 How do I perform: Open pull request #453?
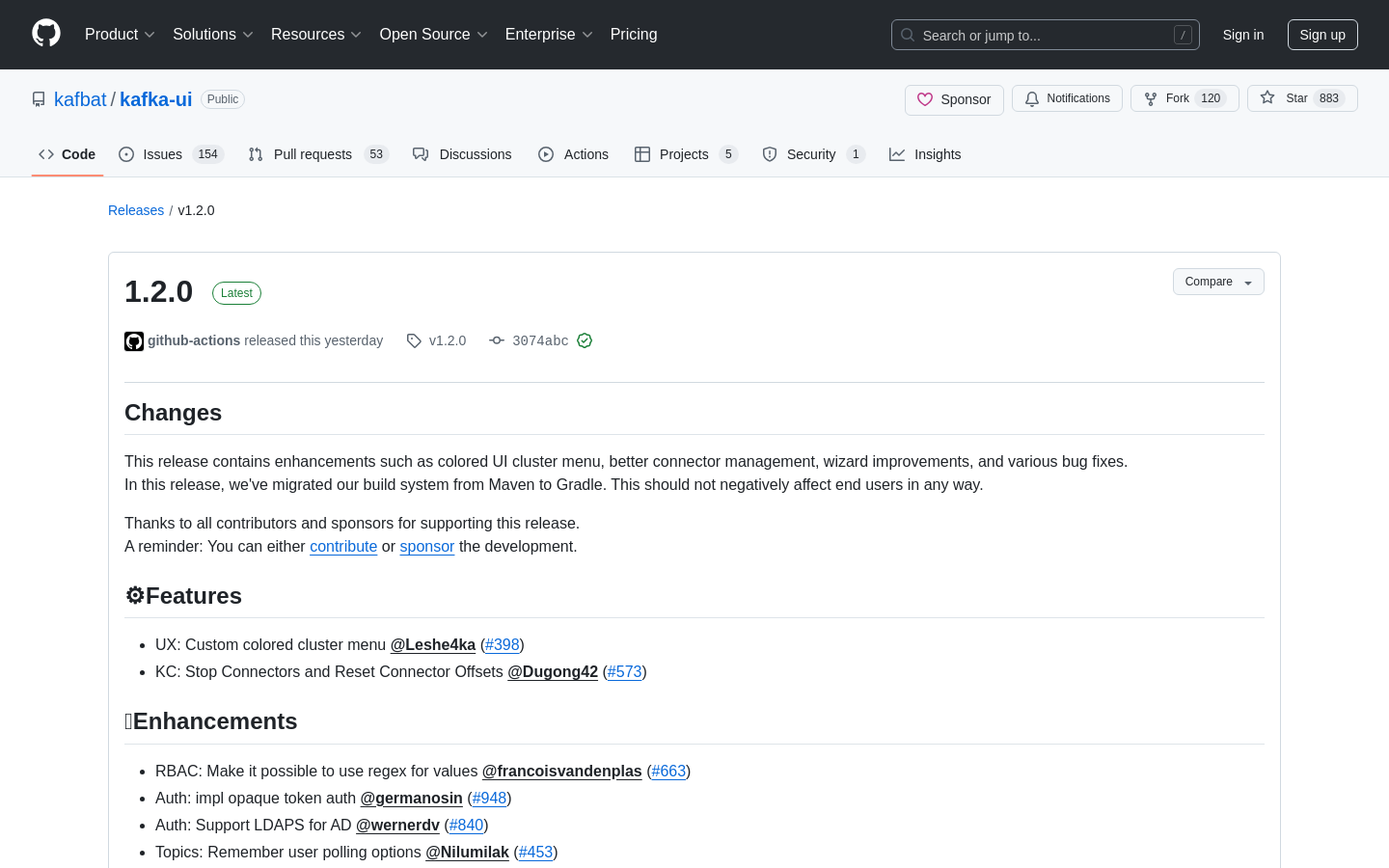click(536, 852)
